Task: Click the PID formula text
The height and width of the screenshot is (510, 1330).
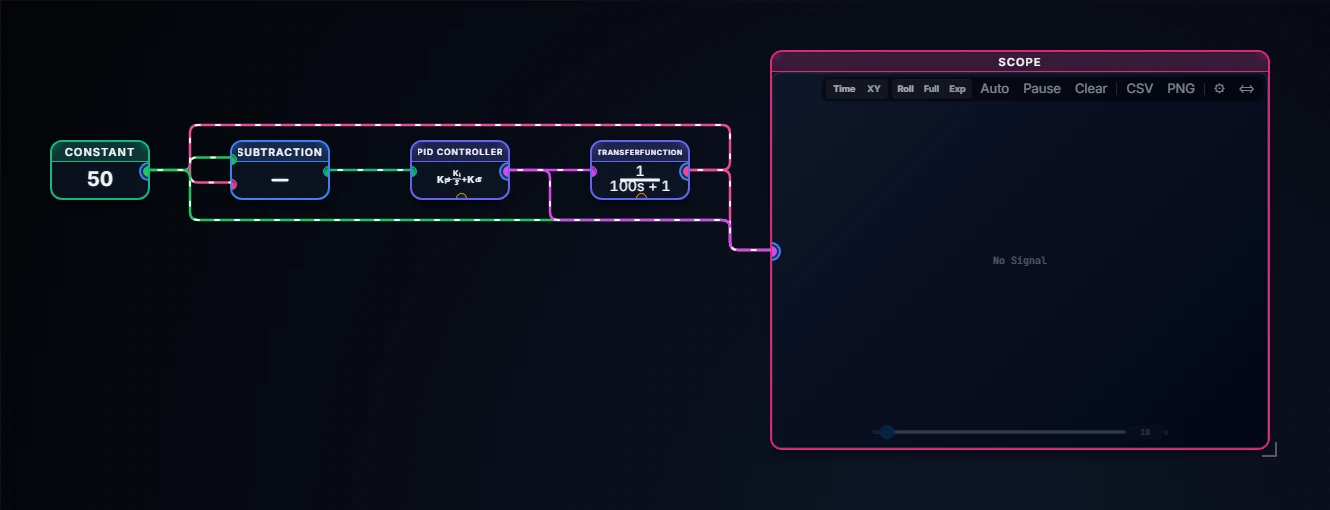Action: click(460, 178)
